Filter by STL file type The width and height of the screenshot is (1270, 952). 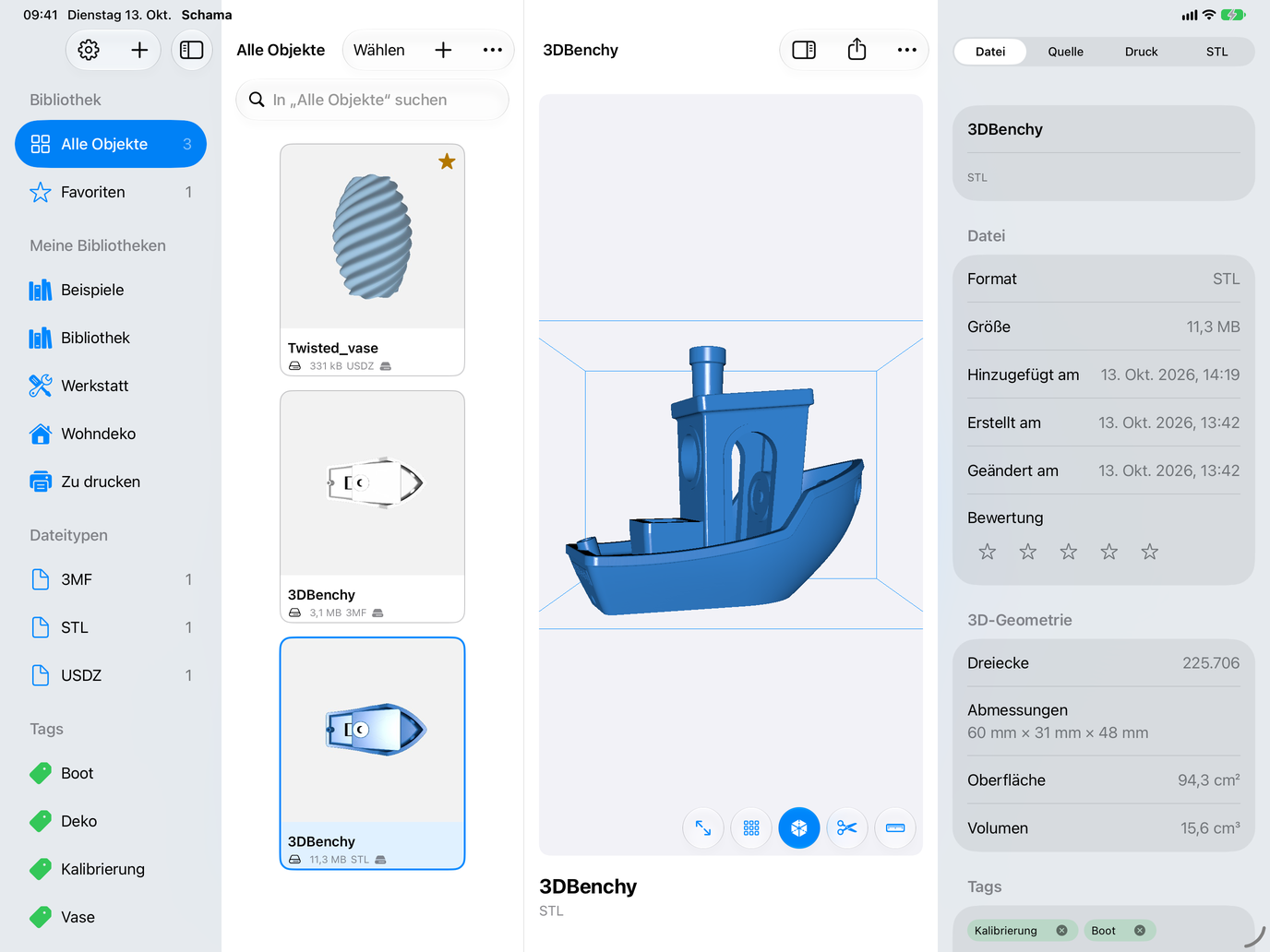(111, 627)
